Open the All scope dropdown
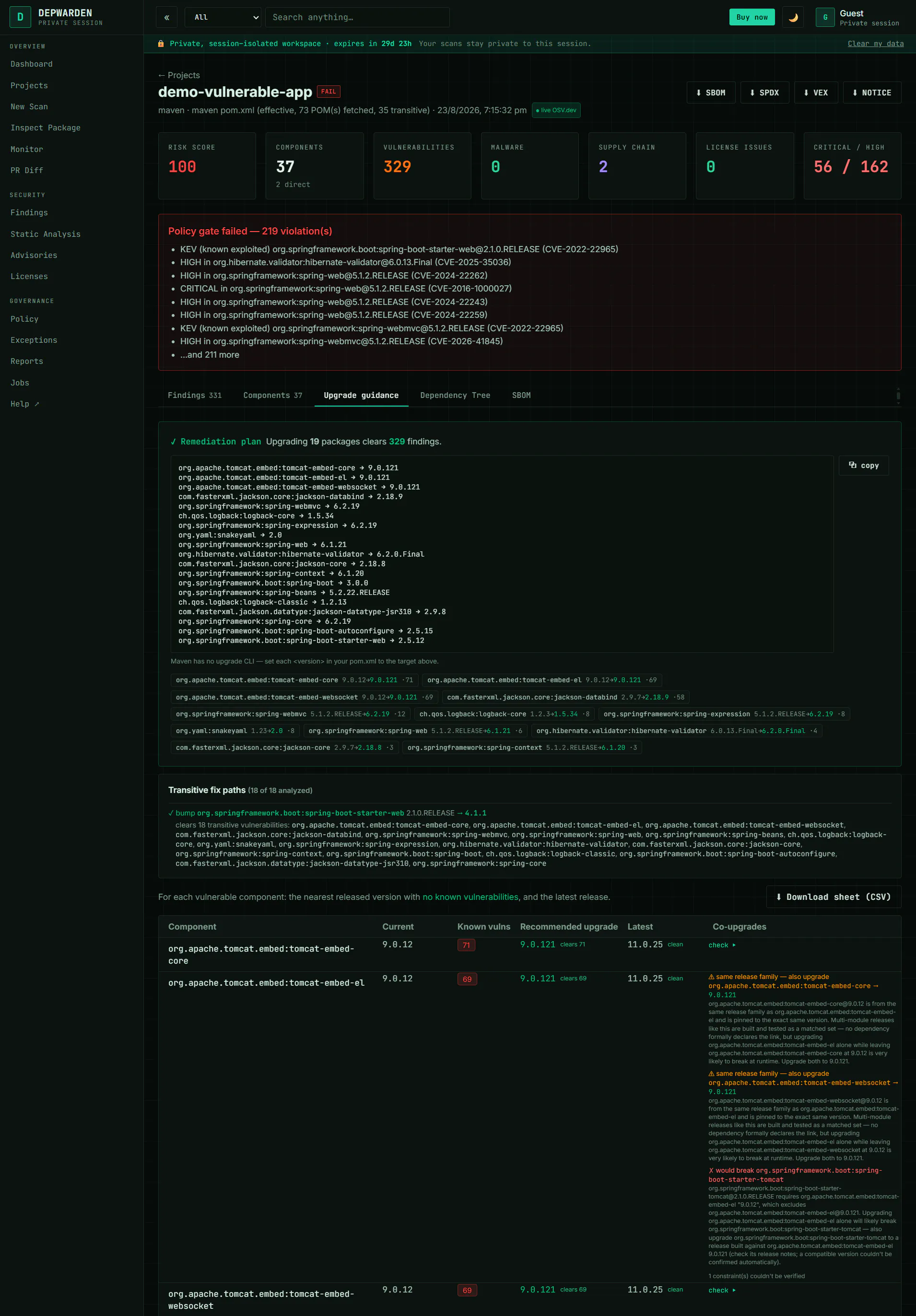Image resolution: width=916 pixels, height=1316 pixels. tap(223, 17)
